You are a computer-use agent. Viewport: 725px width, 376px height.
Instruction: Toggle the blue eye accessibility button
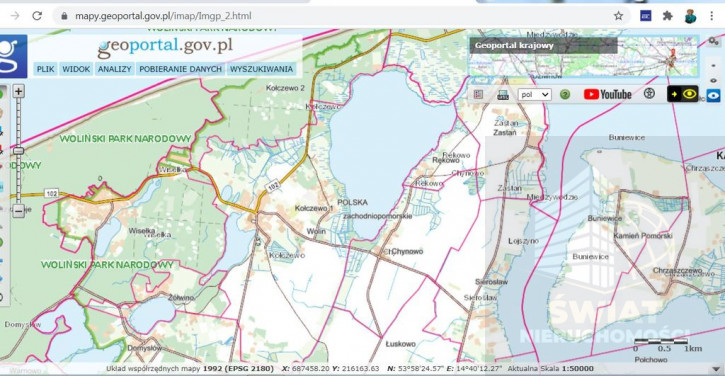click(x=713, y=96)
